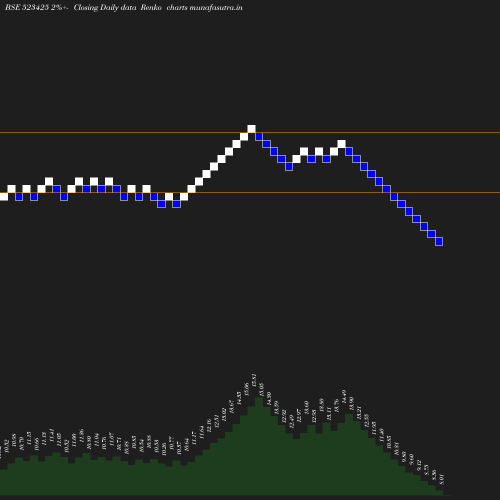The width and height of the screenshot is (500, 500).
Task: Click the 'munafasutra.in' text in the title
Action: point(216,7)
